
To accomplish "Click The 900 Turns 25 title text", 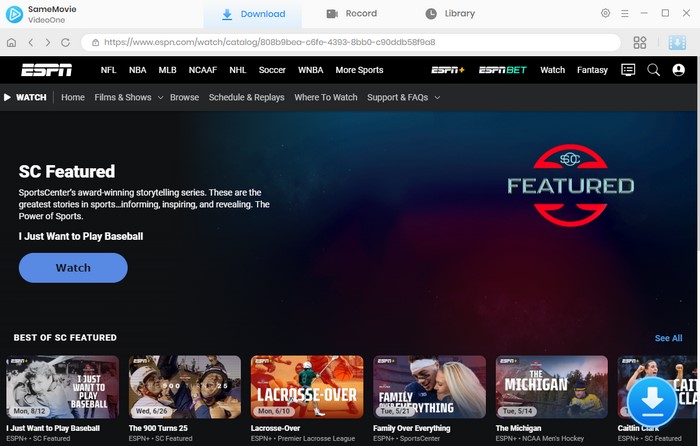I will pos(158,428).
